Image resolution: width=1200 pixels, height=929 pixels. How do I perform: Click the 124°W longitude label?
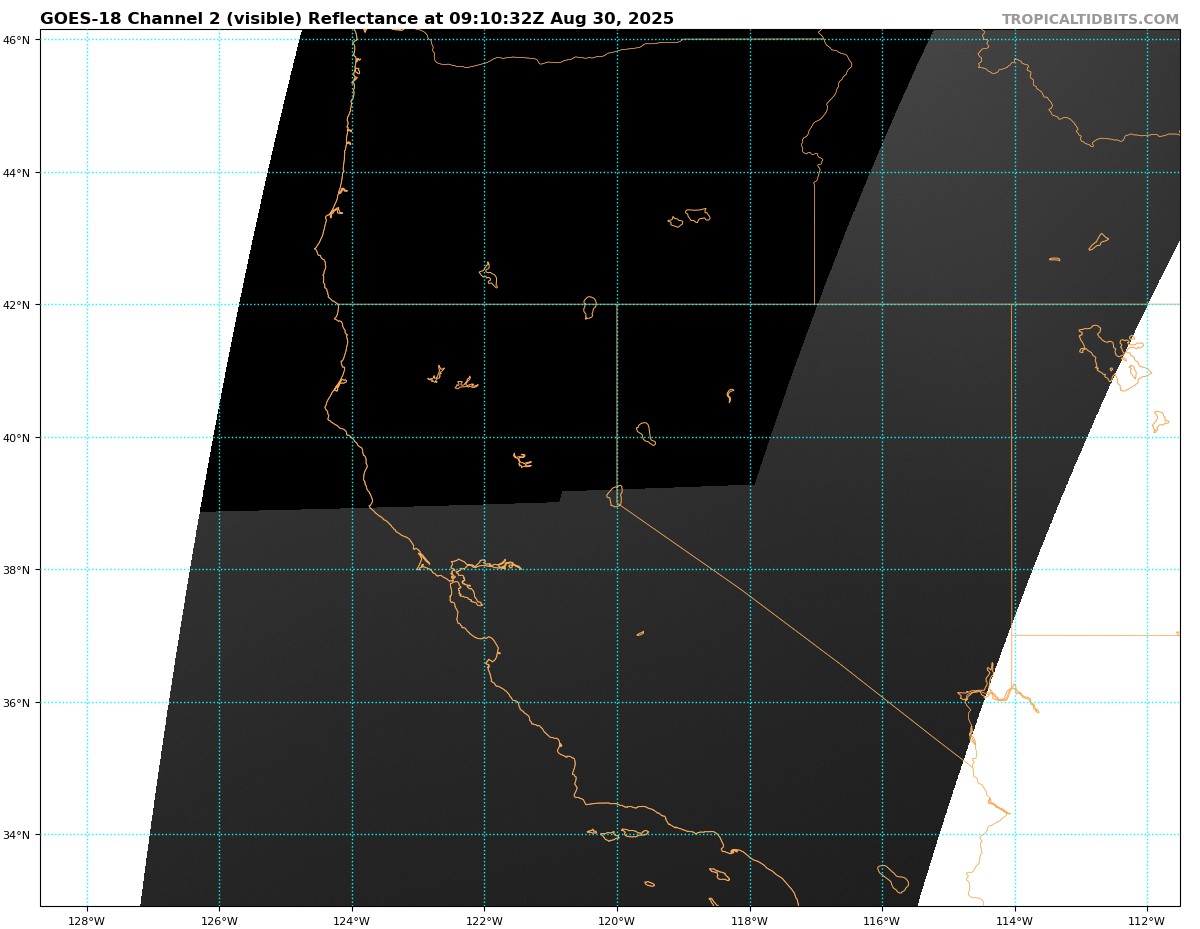pyautogui.click(x=352, y=921)
